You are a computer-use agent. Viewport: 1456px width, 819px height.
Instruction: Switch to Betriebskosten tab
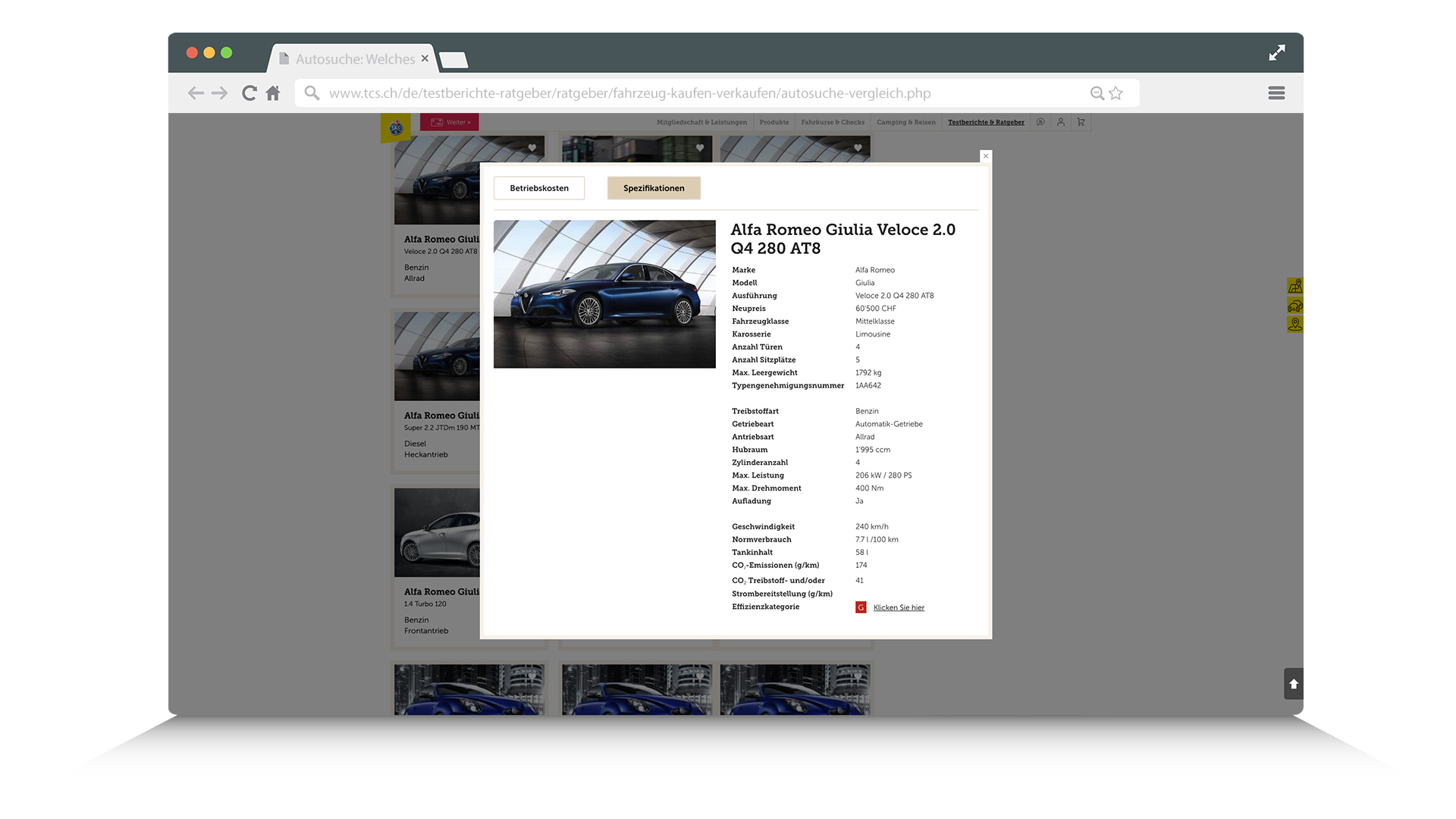point(539,188)
